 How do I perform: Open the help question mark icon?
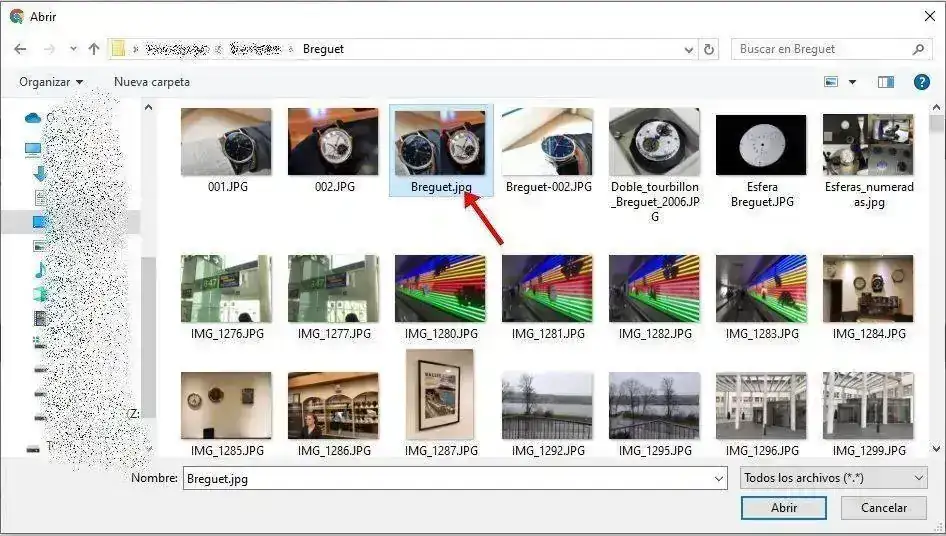click(x=922, y=82)
